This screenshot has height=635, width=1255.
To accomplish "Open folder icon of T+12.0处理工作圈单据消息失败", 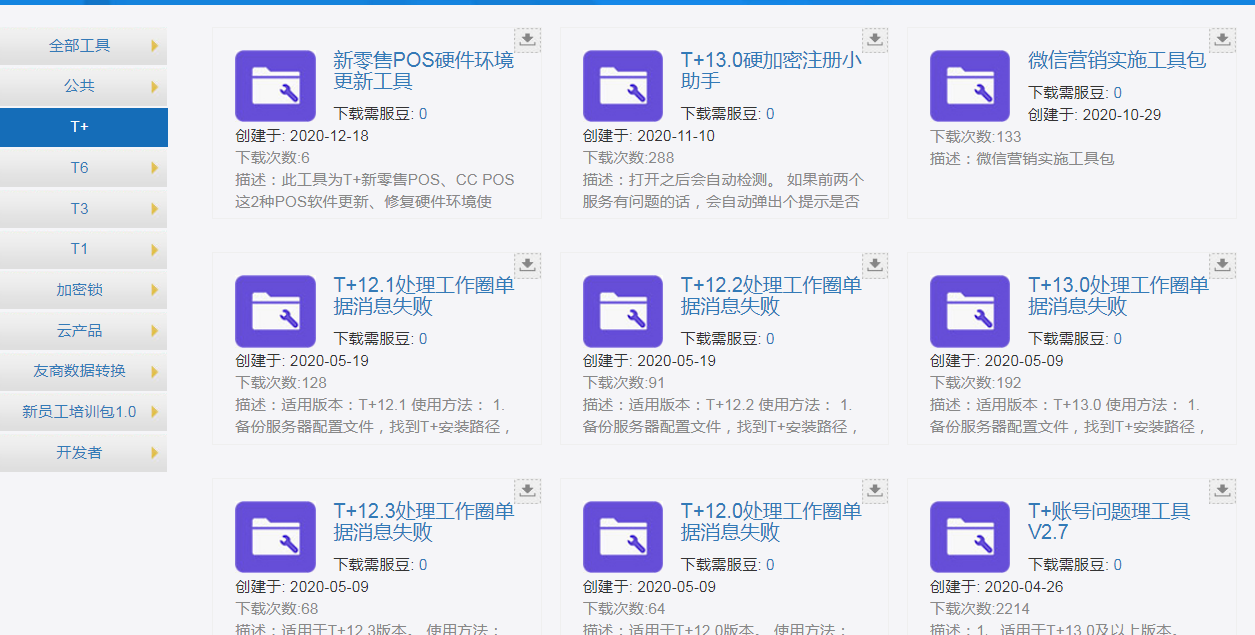I will click(623, 537).
